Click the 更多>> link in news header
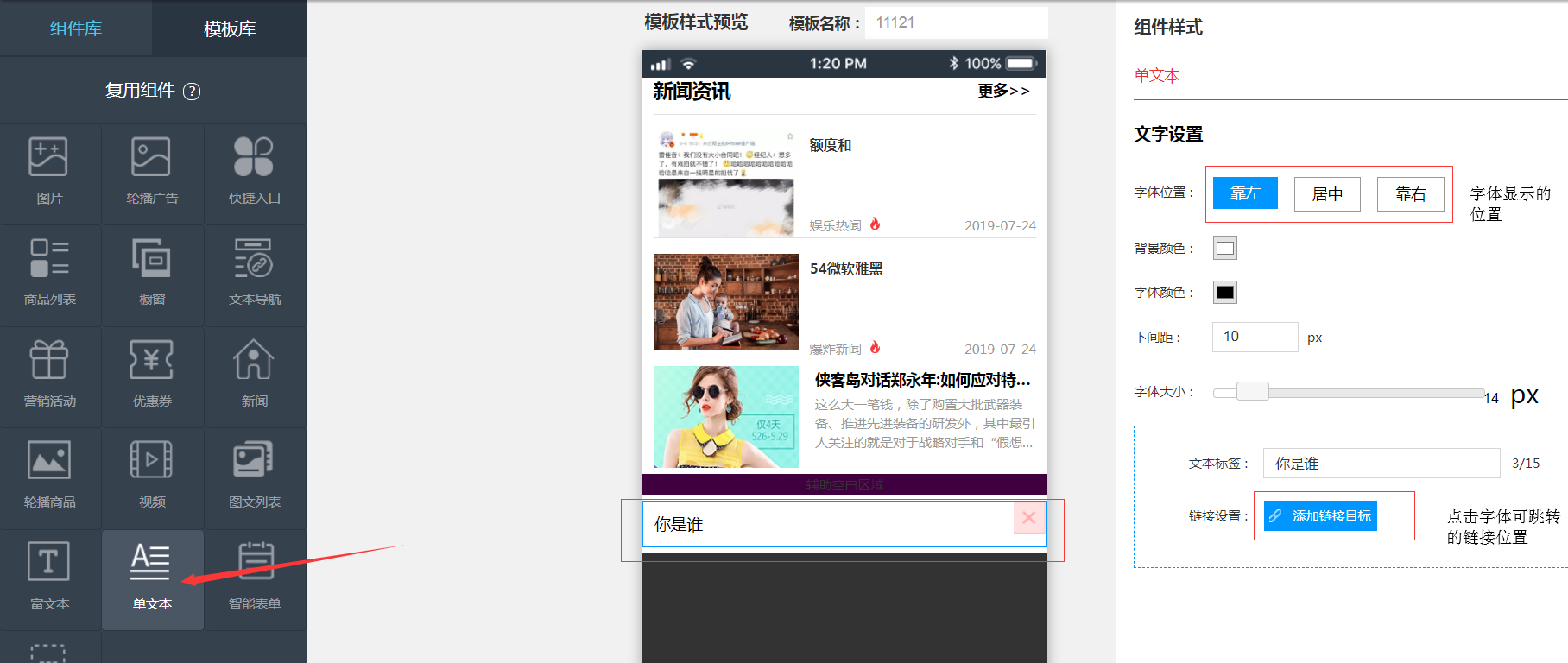This screenshot has height=663, width=1568. pyautogui.click(x=1003, y=91)
